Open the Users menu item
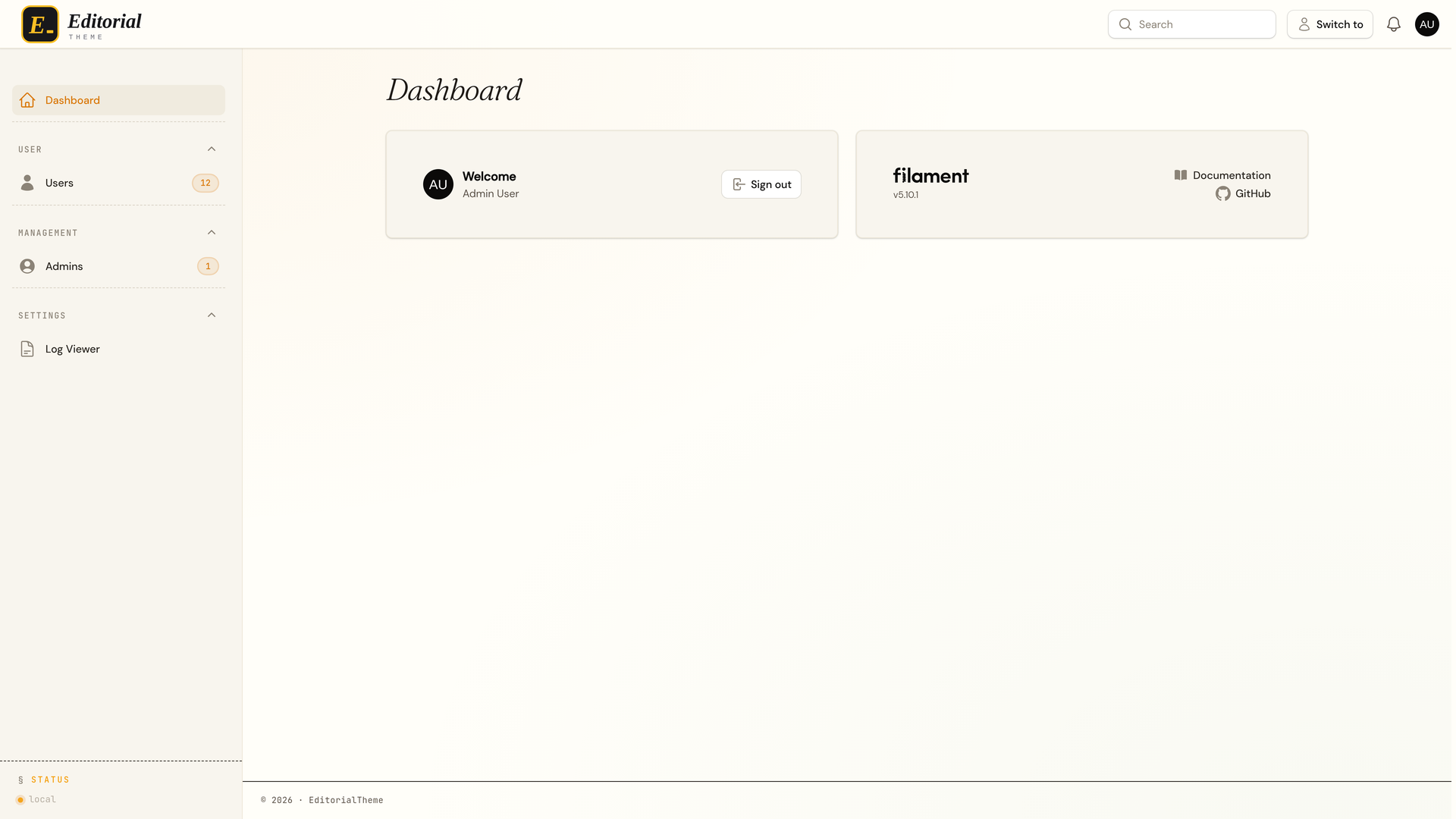Image resolution: width=1456 pixels, height=819 pixels. 118,183
